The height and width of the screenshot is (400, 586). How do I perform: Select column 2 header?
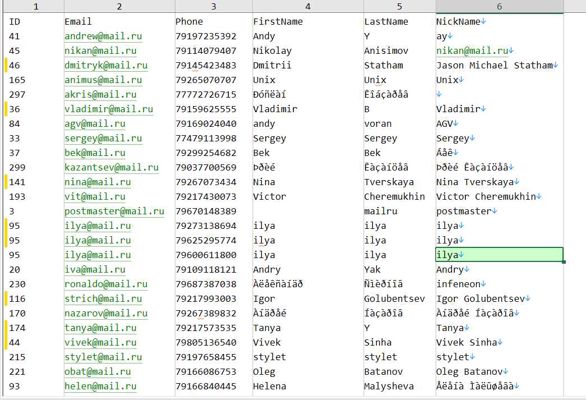(x=120, y=6)
